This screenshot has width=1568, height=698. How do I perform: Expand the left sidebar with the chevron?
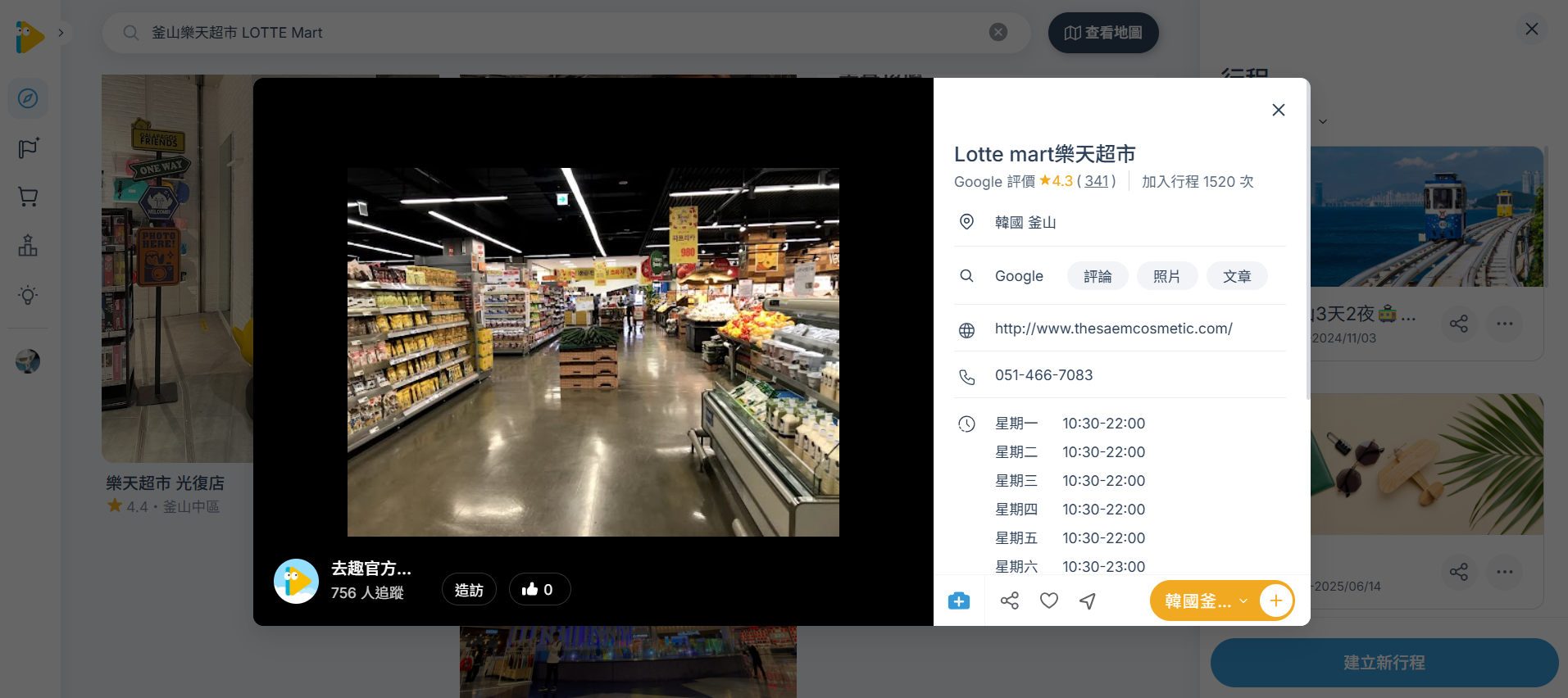point(61,33)
